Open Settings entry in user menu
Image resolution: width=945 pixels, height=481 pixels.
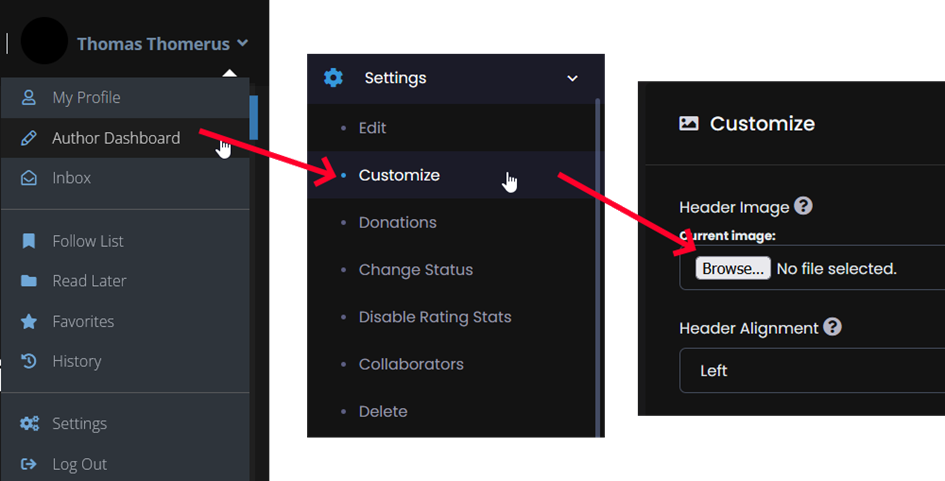[x=125, y=424]
